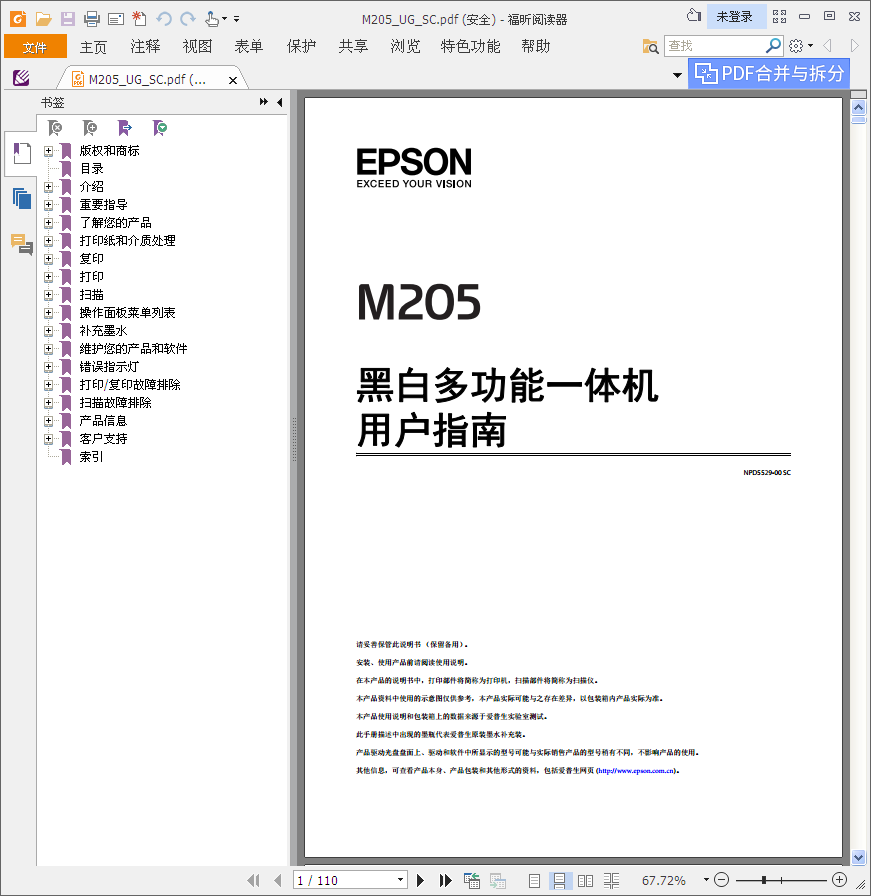
Task: Open the 注释 ribbon tab
Action: tap(145, 46)
